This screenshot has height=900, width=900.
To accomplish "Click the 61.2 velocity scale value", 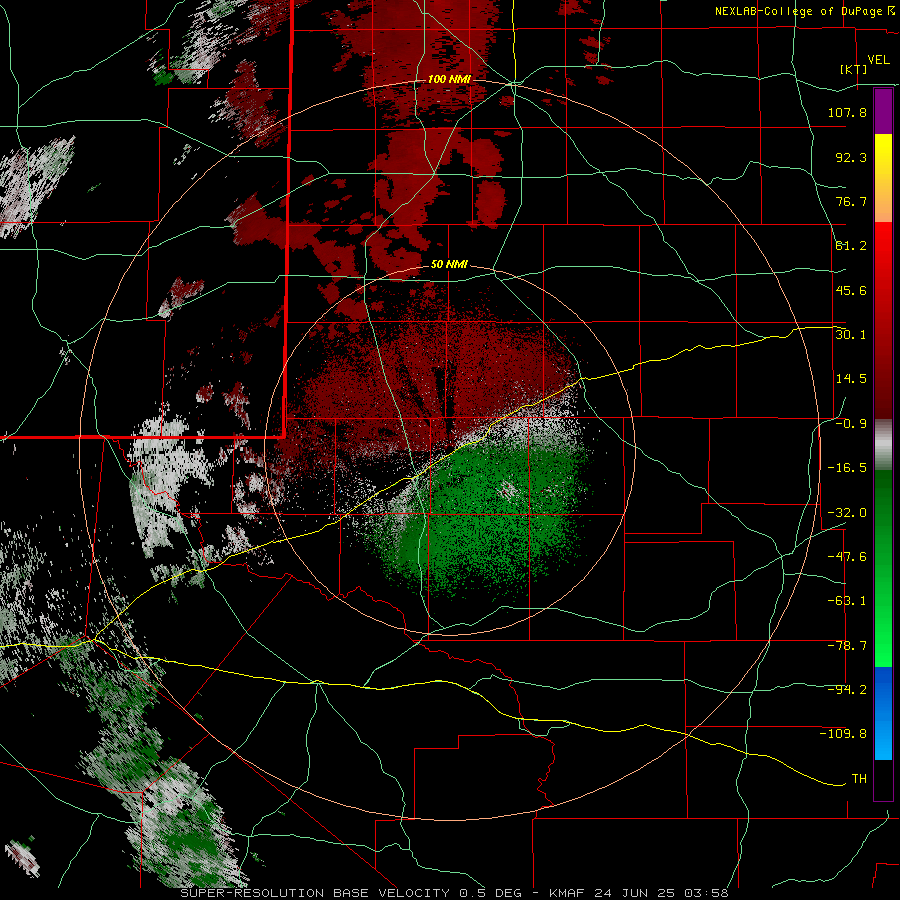I will pos(851,246).
